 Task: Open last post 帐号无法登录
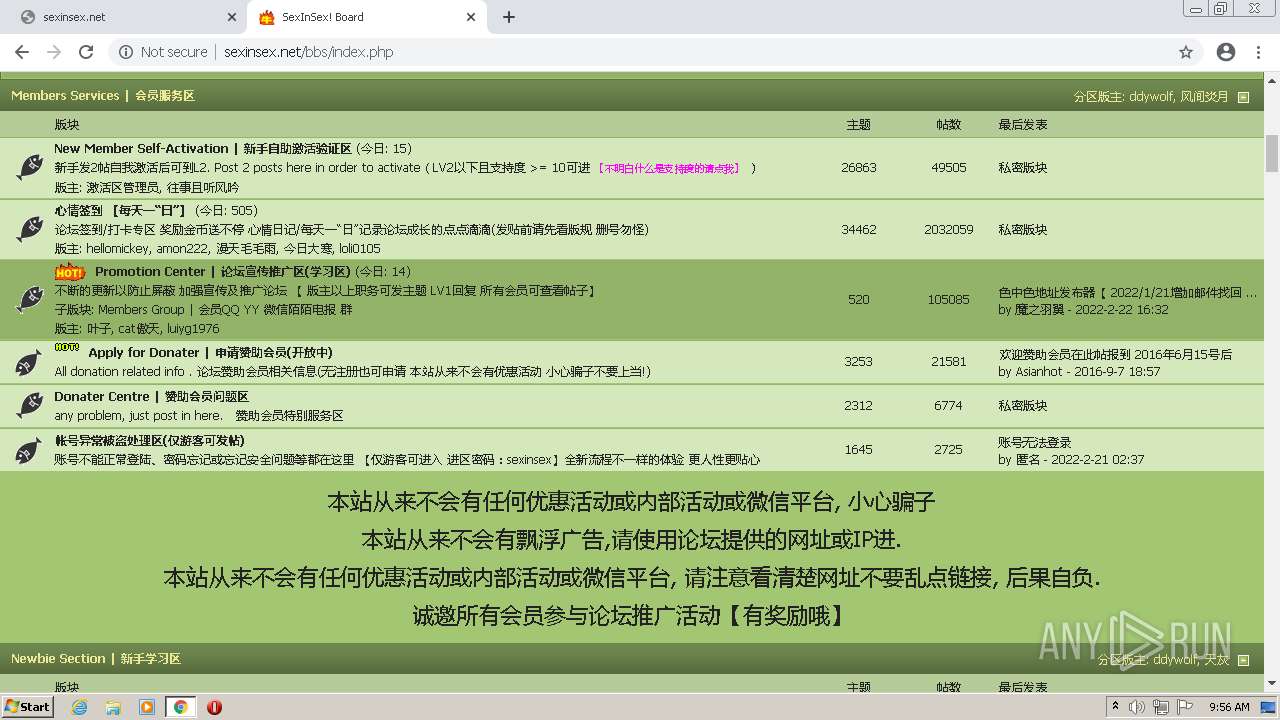(1034, 442)
